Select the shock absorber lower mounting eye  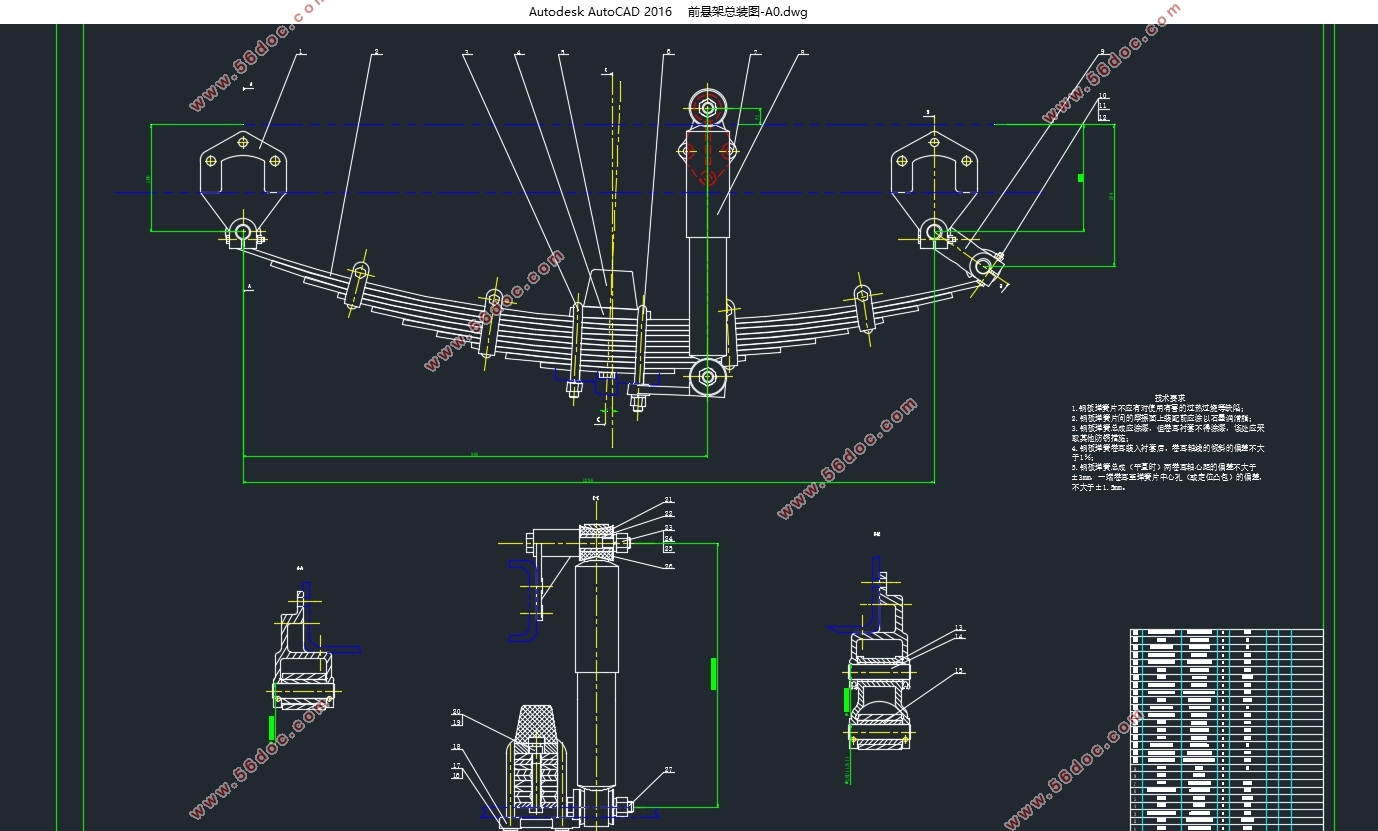point(707,376)
